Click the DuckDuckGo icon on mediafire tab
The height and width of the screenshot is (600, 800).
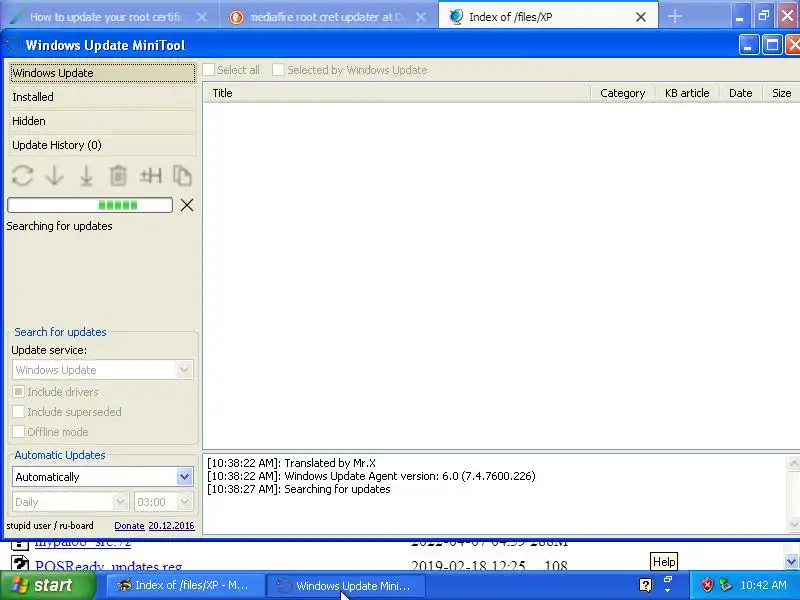click(236, 17)
